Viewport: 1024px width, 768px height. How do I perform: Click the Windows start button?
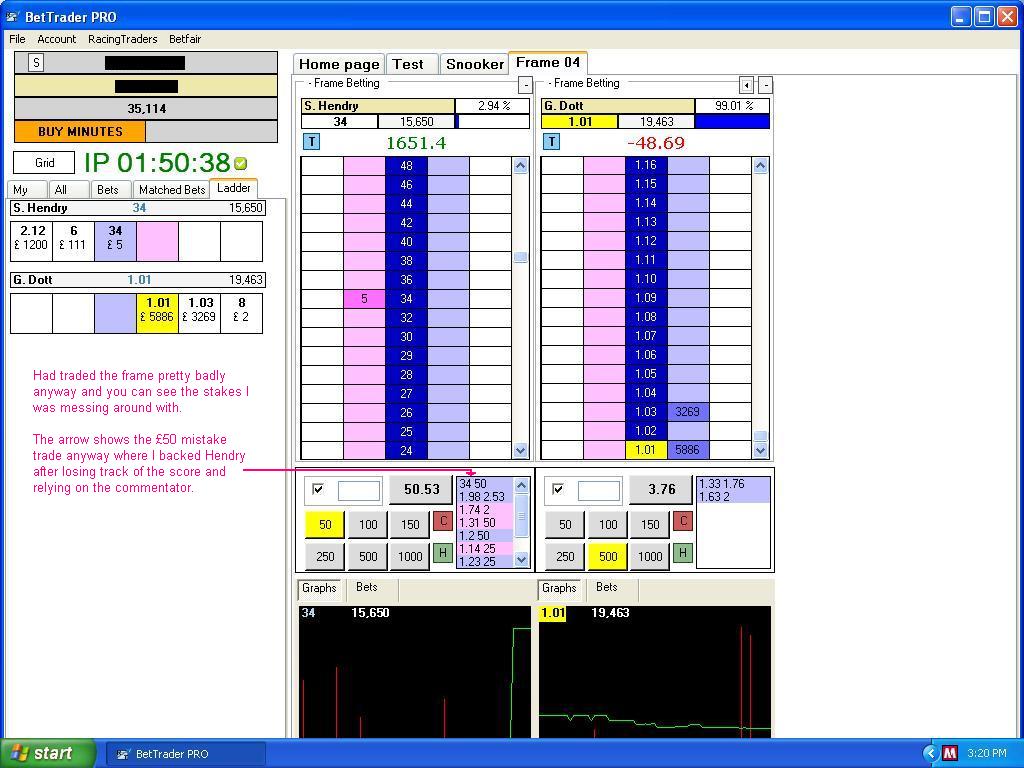pyautogui.click(x=47, y=754)
